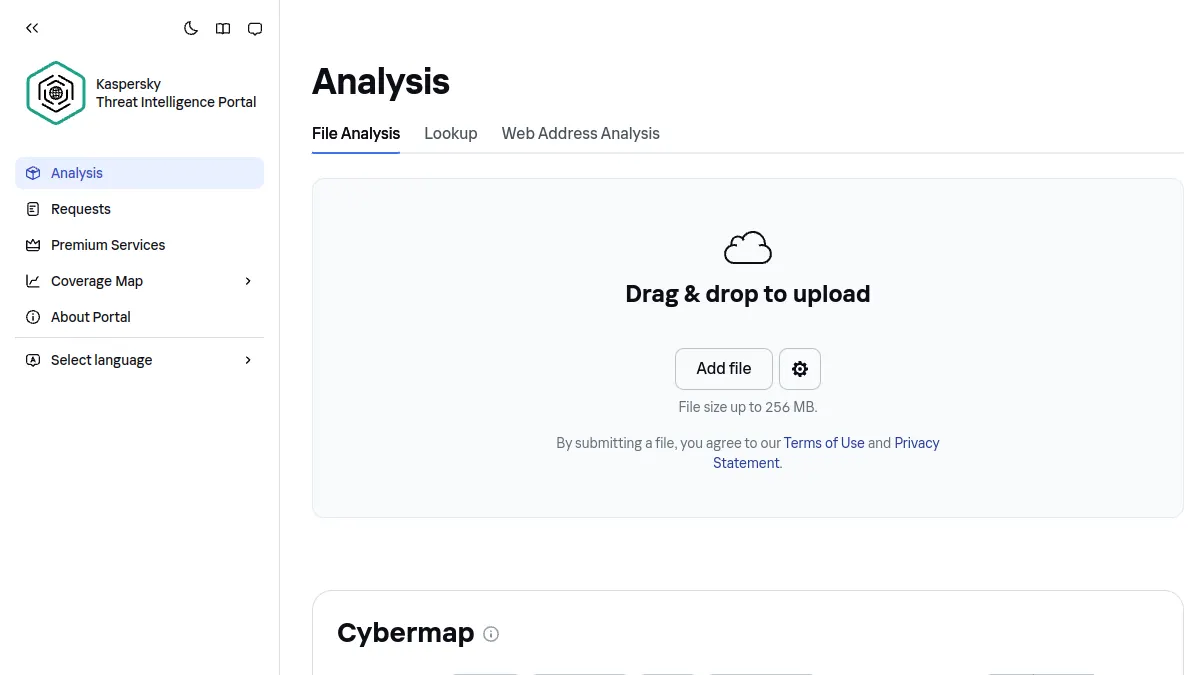Open the Terms of Use link
This screenshot has height=675, width=1200.
tap(824, 443)
